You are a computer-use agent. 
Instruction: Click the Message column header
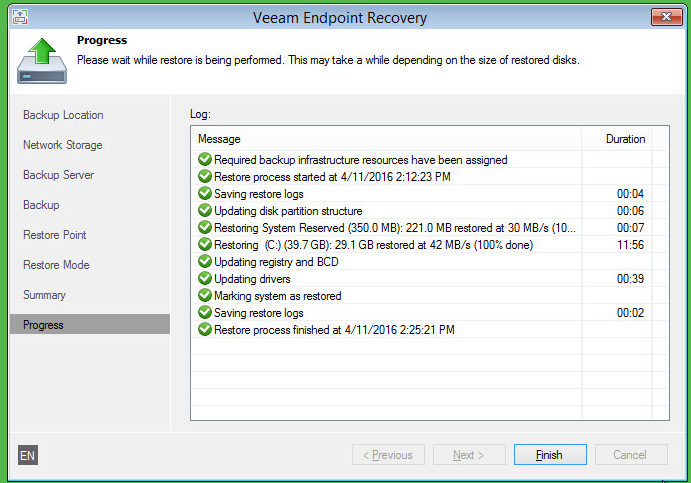point(386,139)
